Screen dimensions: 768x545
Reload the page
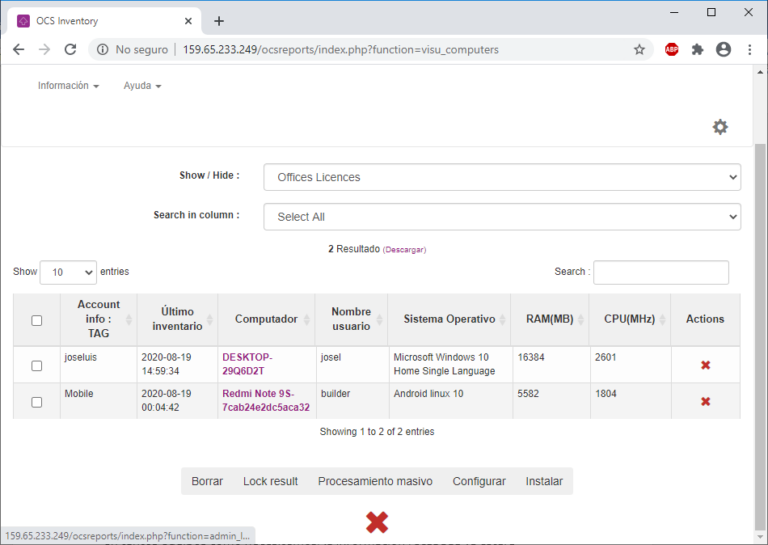point(70,49)
